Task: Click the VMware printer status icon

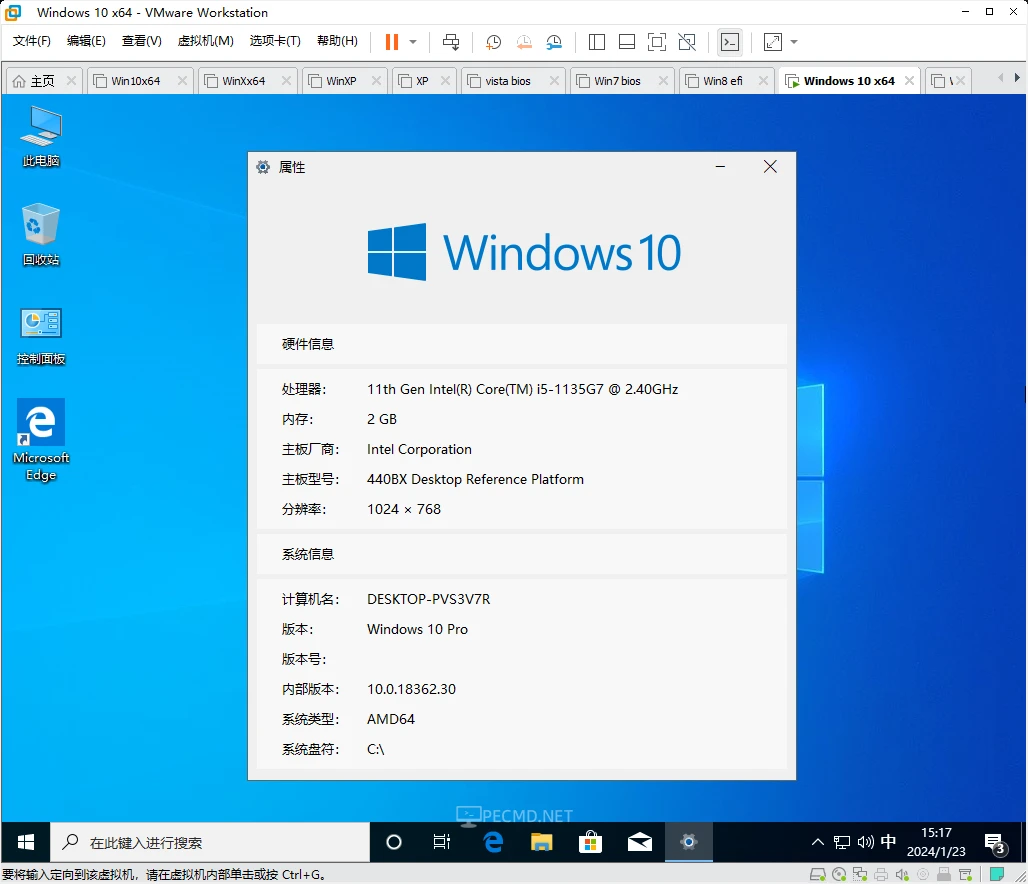Action: click(x=881, y=874)
